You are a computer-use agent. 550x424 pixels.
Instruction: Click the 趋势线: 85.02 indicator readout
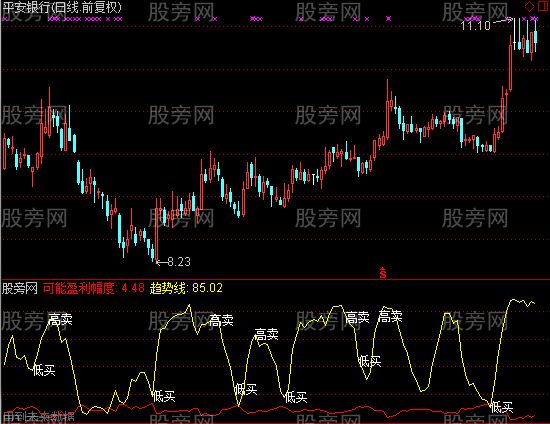pos(186,288)
